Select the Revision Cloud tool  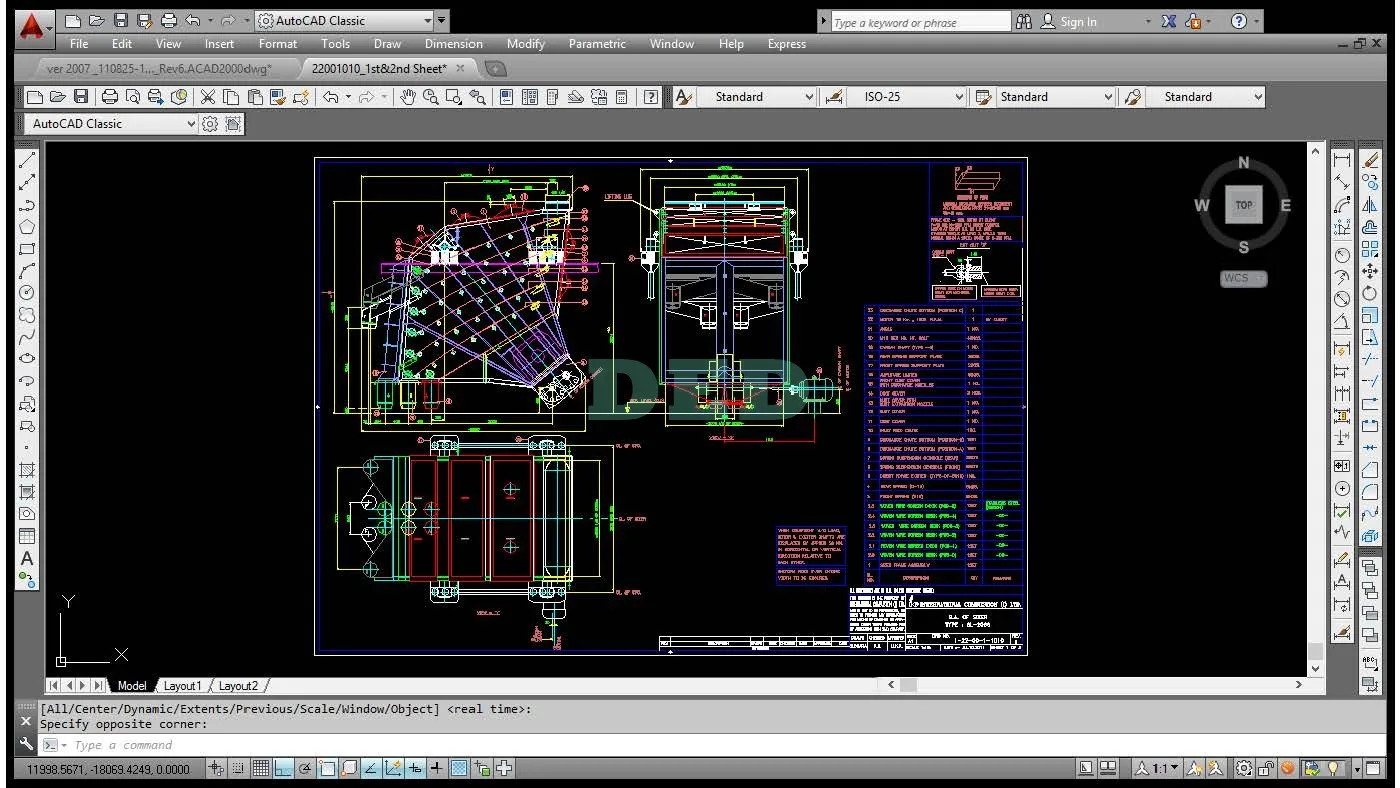click(x=27, y=314)
